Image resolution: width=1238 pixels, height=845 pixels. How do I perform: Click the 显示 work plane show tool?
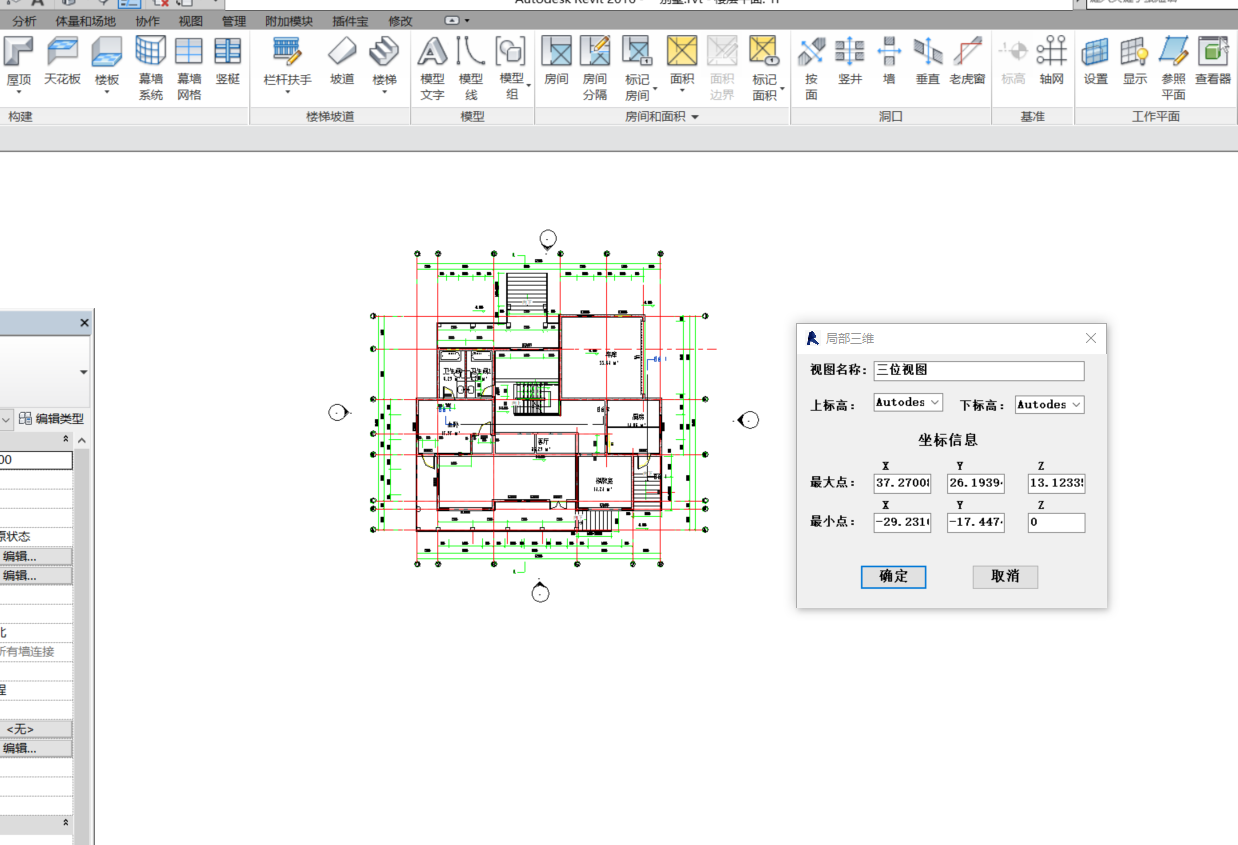(1135, 60)
